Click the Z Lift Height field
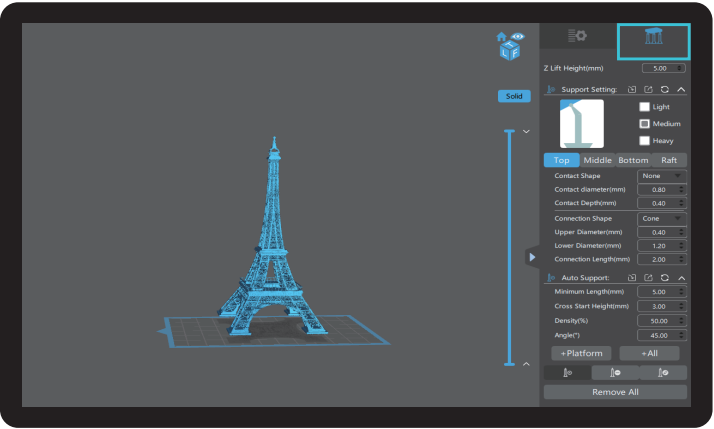The image size is (714, 429). pyautogui.click(x=663, y=68)
